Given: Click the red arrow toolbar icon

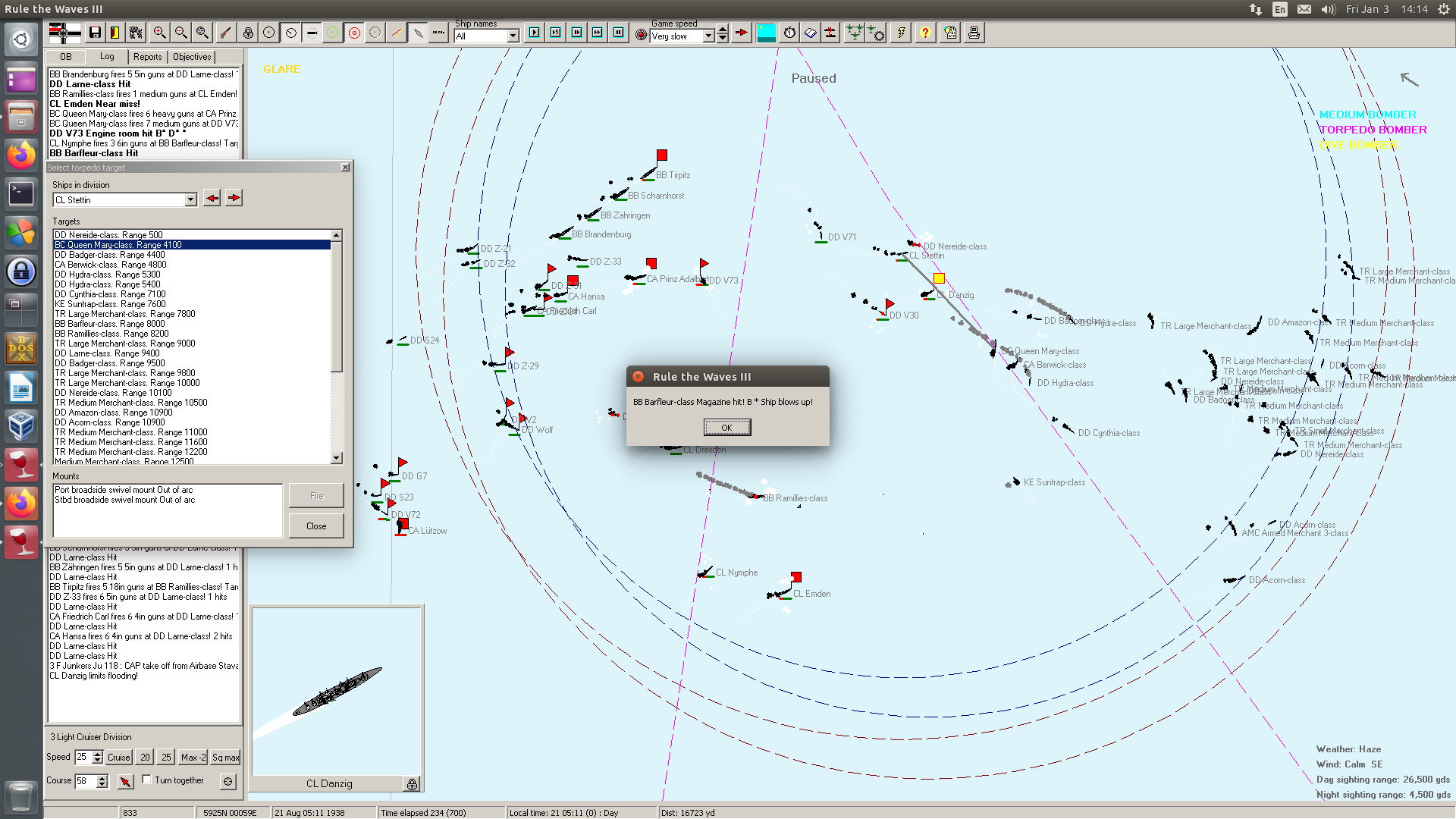Looking at the screenshot, I should click(x=742, y=33).
